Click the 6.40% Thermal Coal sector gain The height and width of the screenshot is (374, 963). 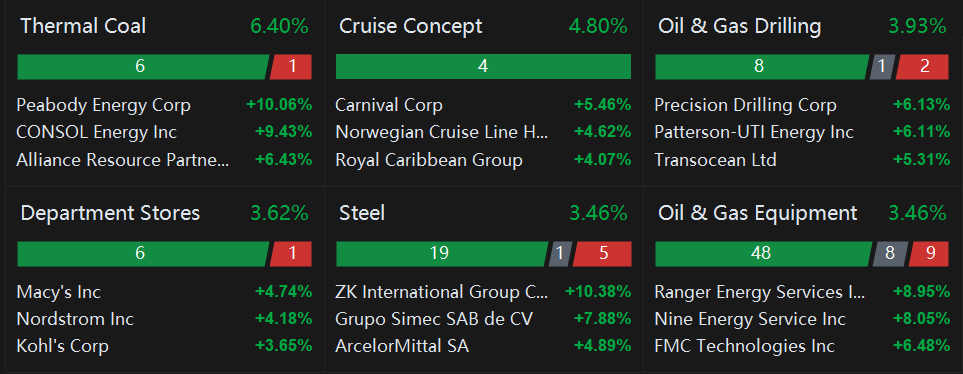[279, 26]
